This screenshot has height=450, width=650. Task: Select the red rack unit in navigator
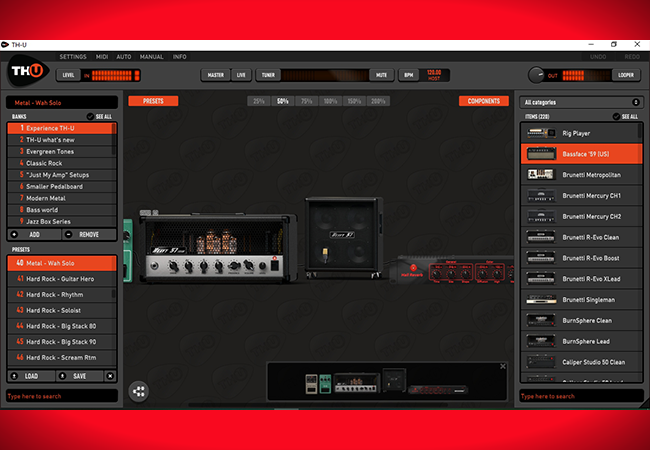pyautogui.click(x=438, y=390)
